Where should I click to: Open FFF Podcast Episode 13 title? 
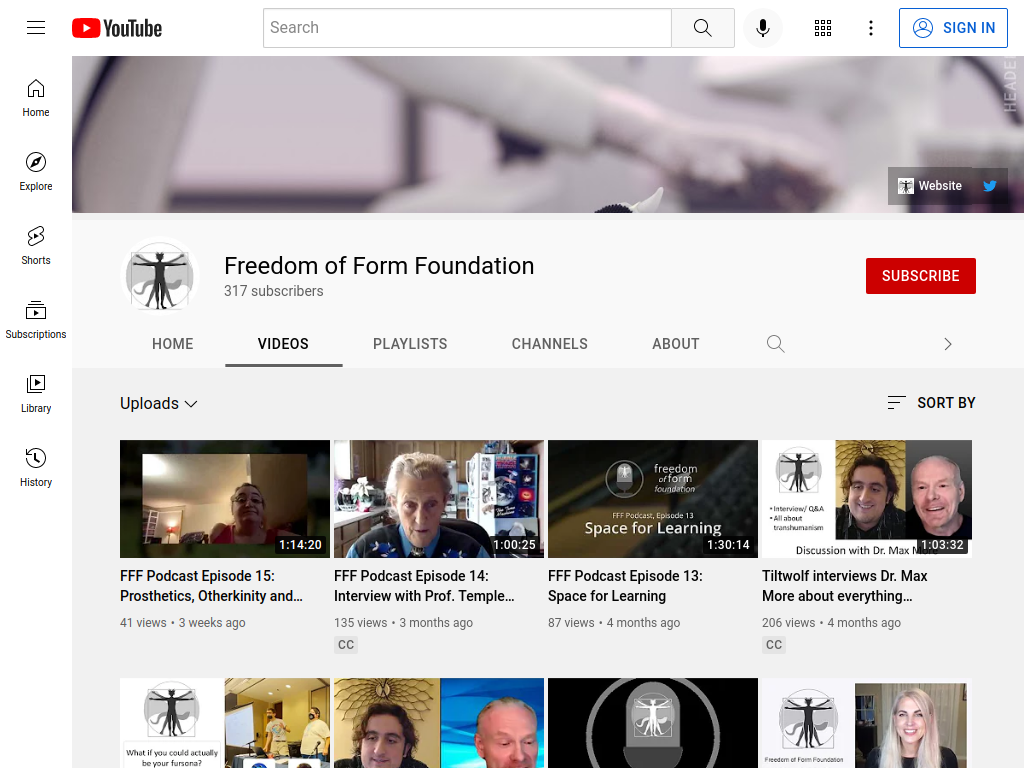click(625, 586)
